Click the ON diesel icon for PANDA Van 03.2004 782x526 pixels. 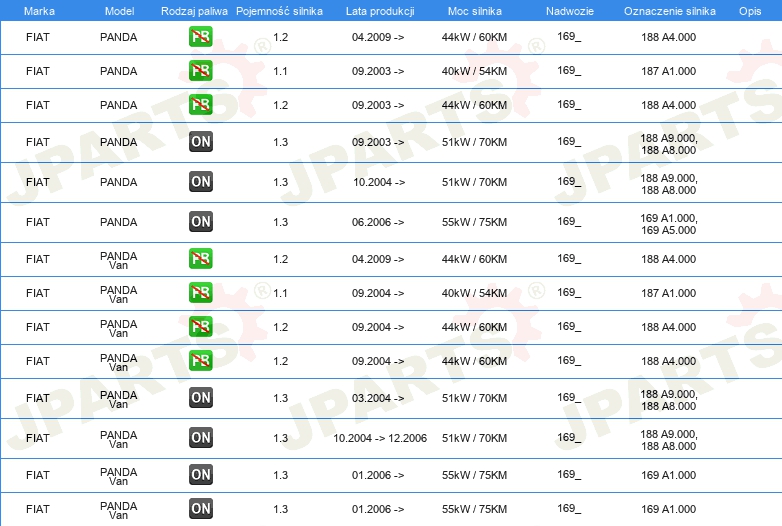coord(200,397)
